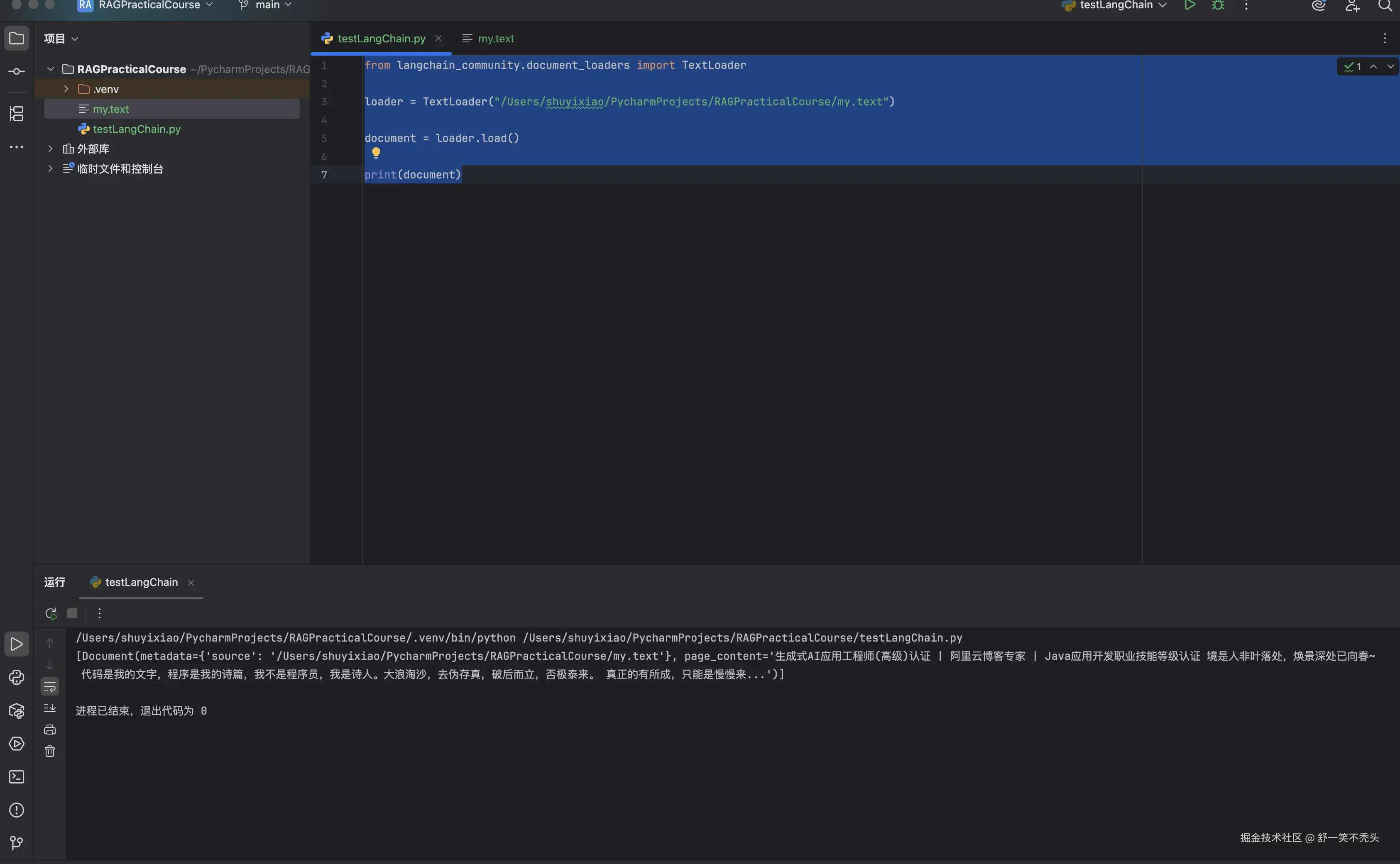Click the Rerun testLangChain icon
The image size is (1400, 864).
tap(51, 614)
